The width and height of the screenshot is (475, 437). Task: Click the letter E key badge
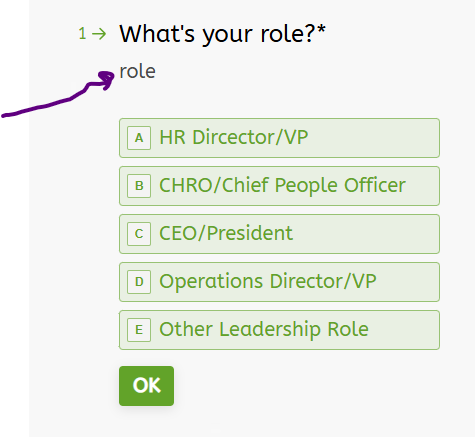pyautogui.click(x=139, y=330)
